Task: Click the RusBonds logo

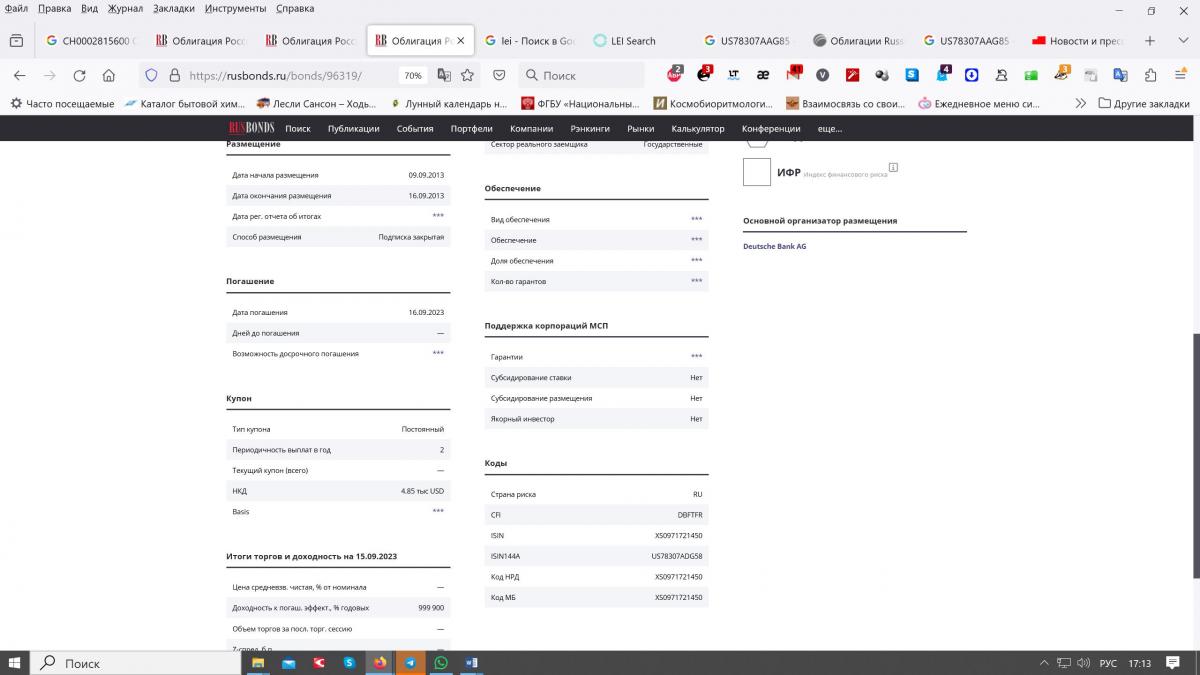Action: click(x=251, y=128)
